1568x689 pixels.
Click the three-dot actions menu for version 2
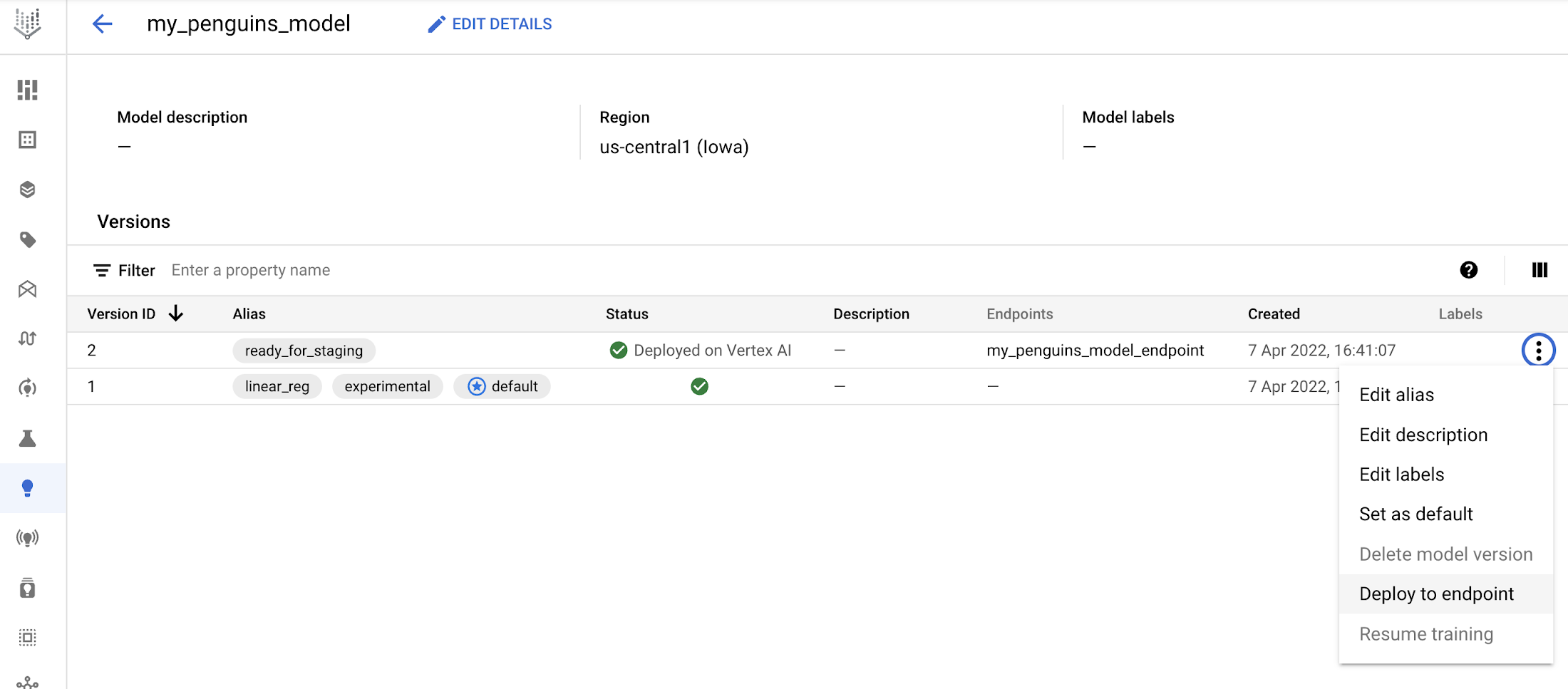1538,350
